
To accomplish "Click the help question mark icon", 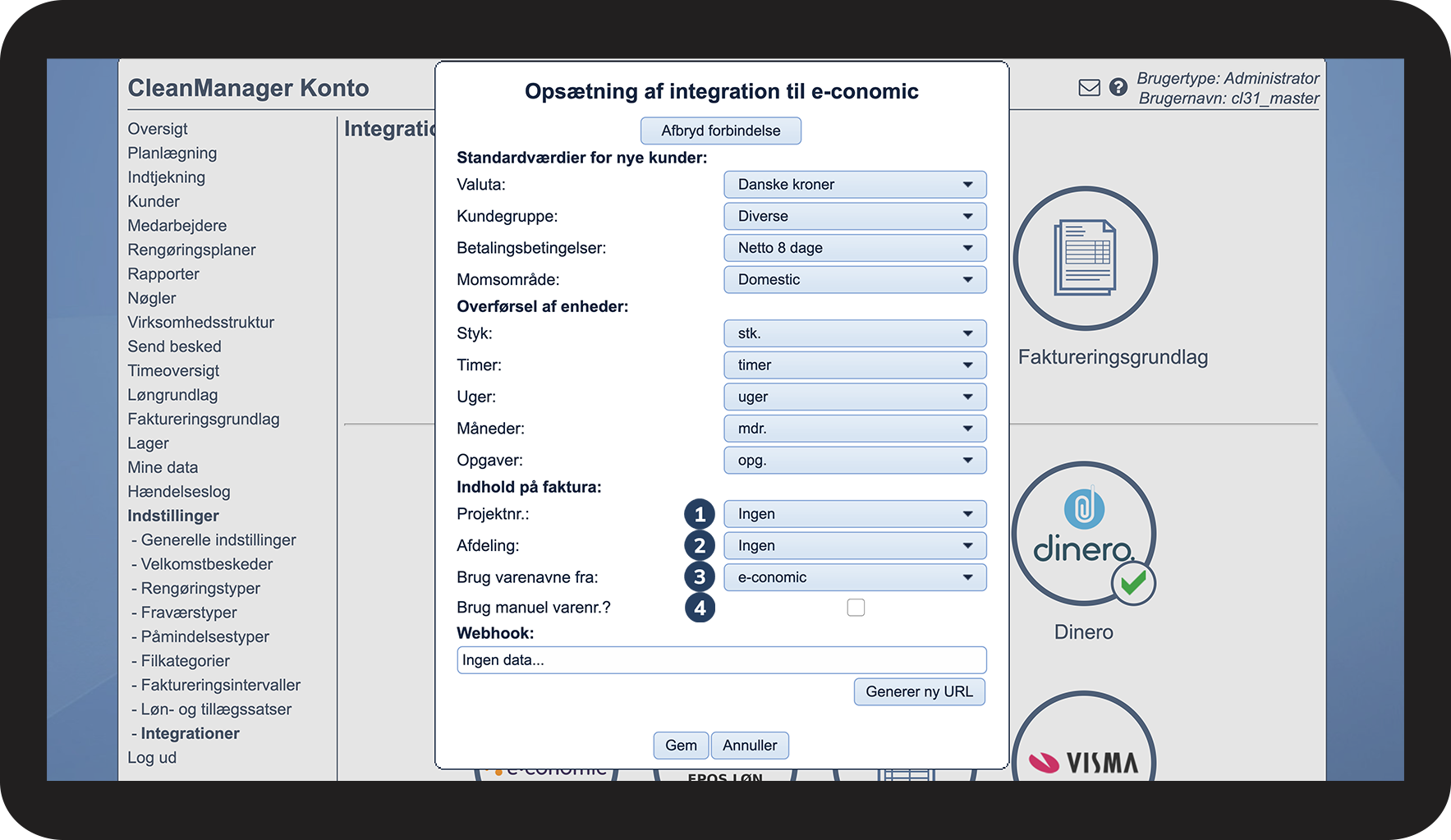I will (1118, 87).
